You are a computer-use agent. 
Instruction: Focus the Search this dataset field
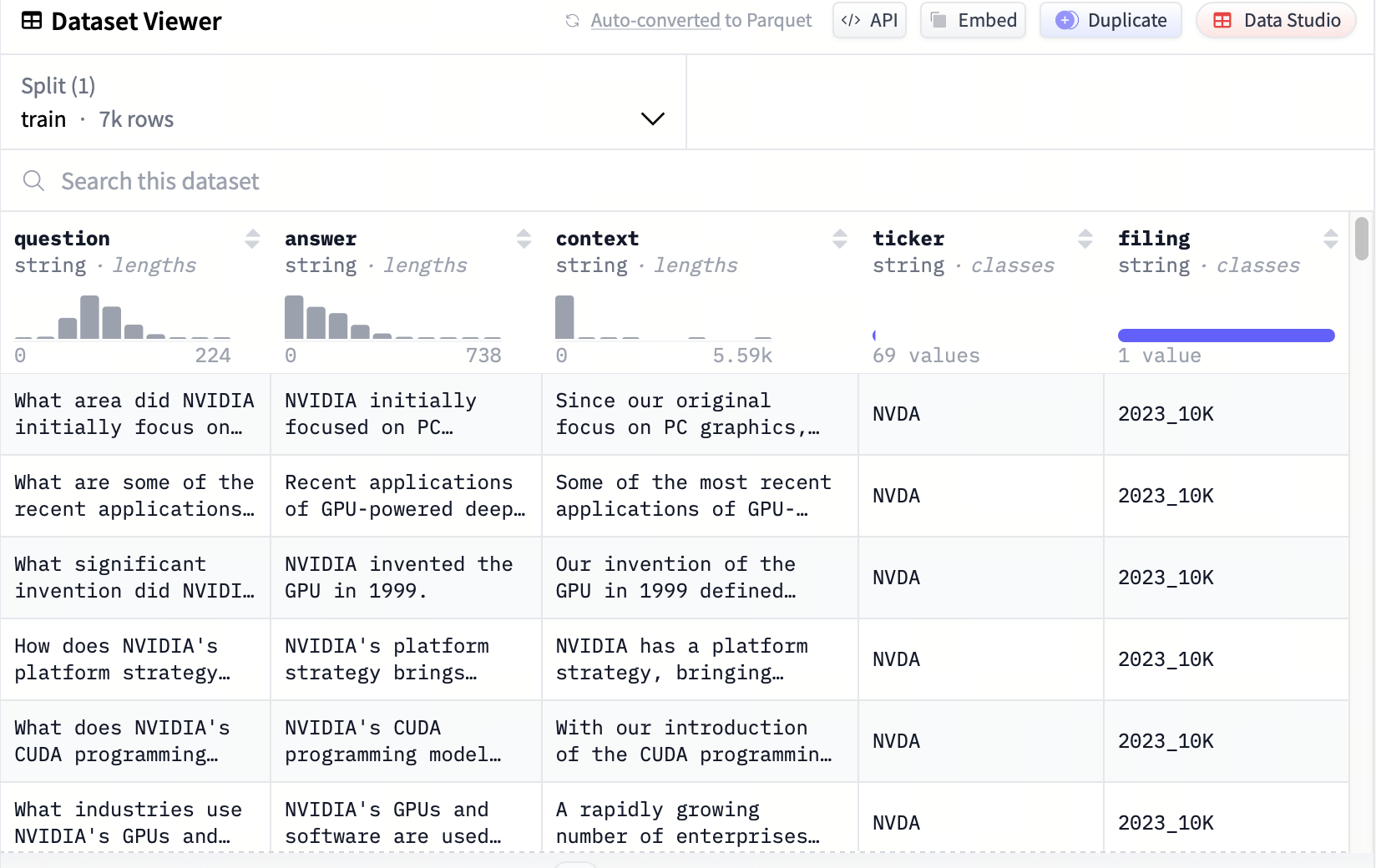pos(686,181)
